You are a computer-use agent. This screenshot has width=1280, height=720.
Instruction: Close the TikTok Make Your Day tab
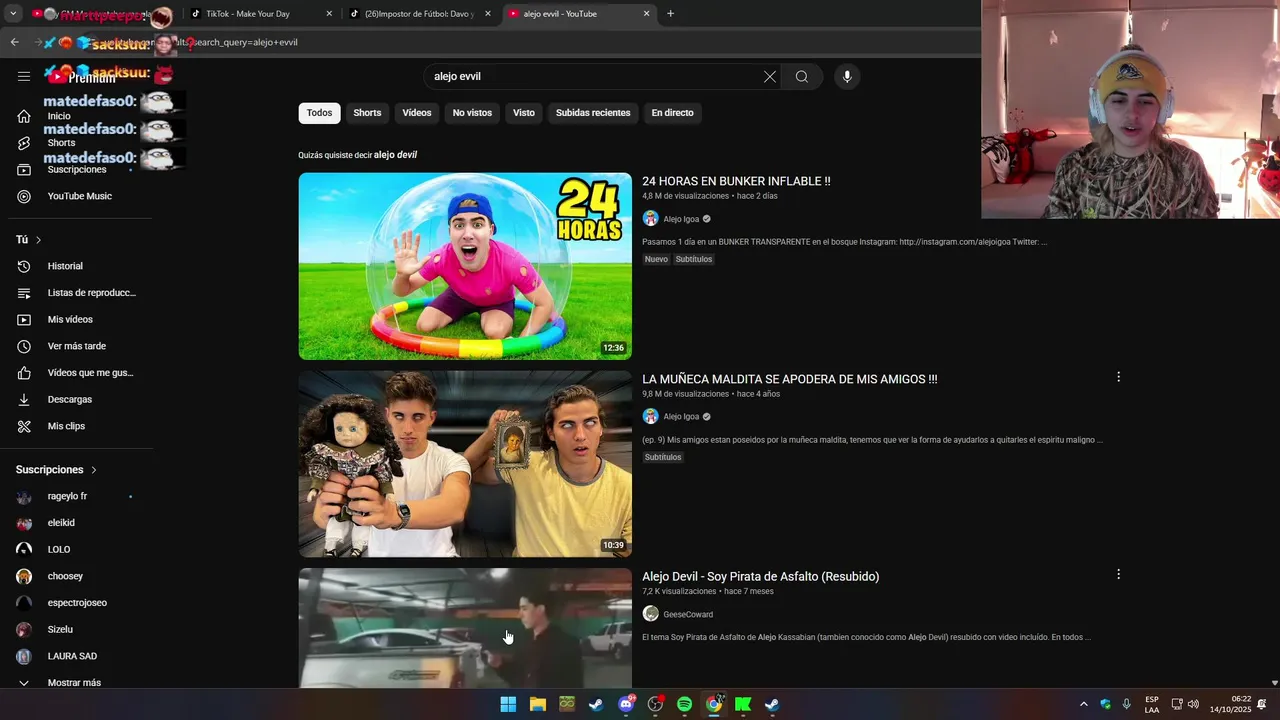point(329,14)
